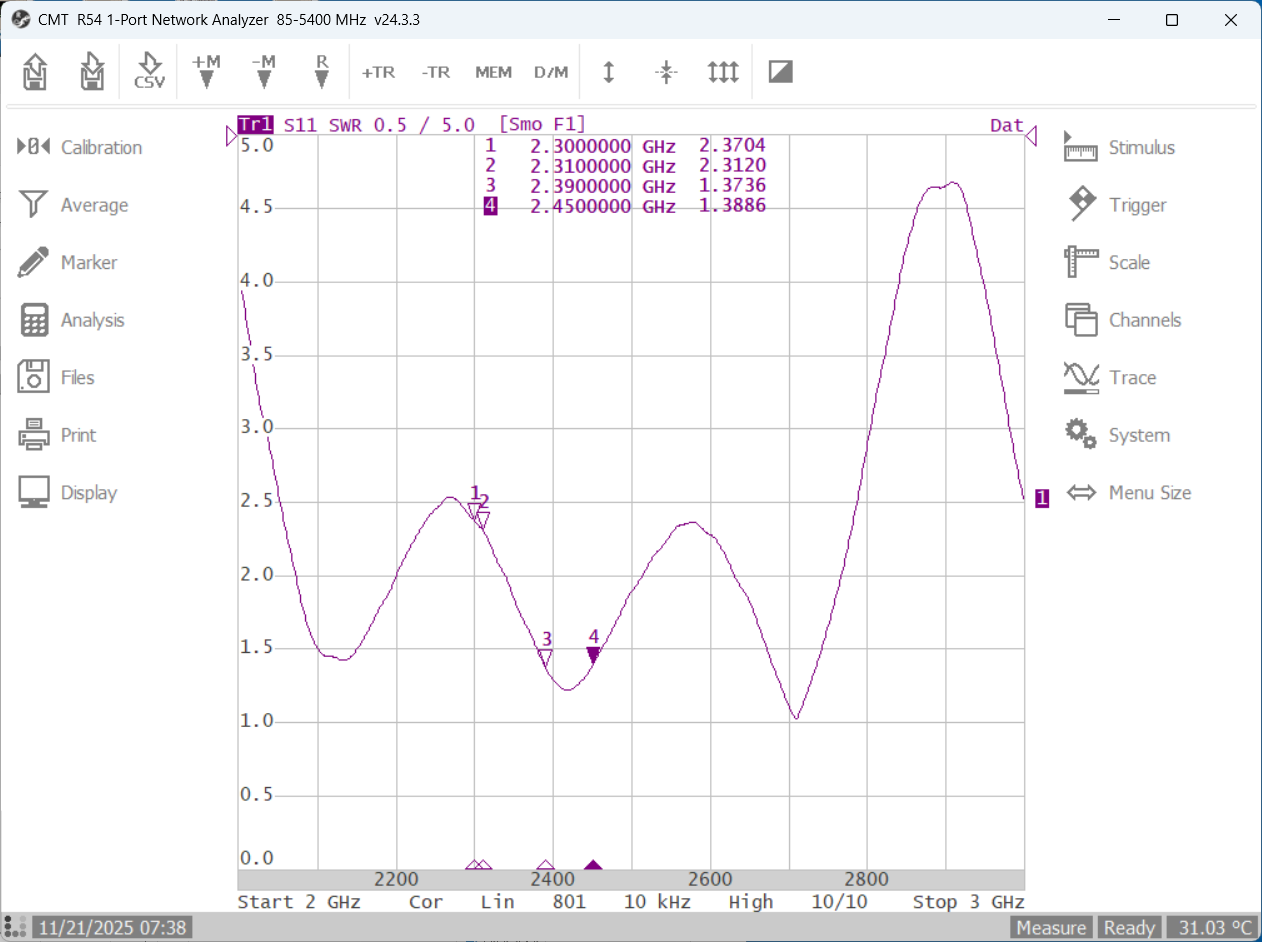Click the Start 2 GHz field
The height and width of the screenshot is (942, 1262).
pyautogui.click(x=299, y=902)
